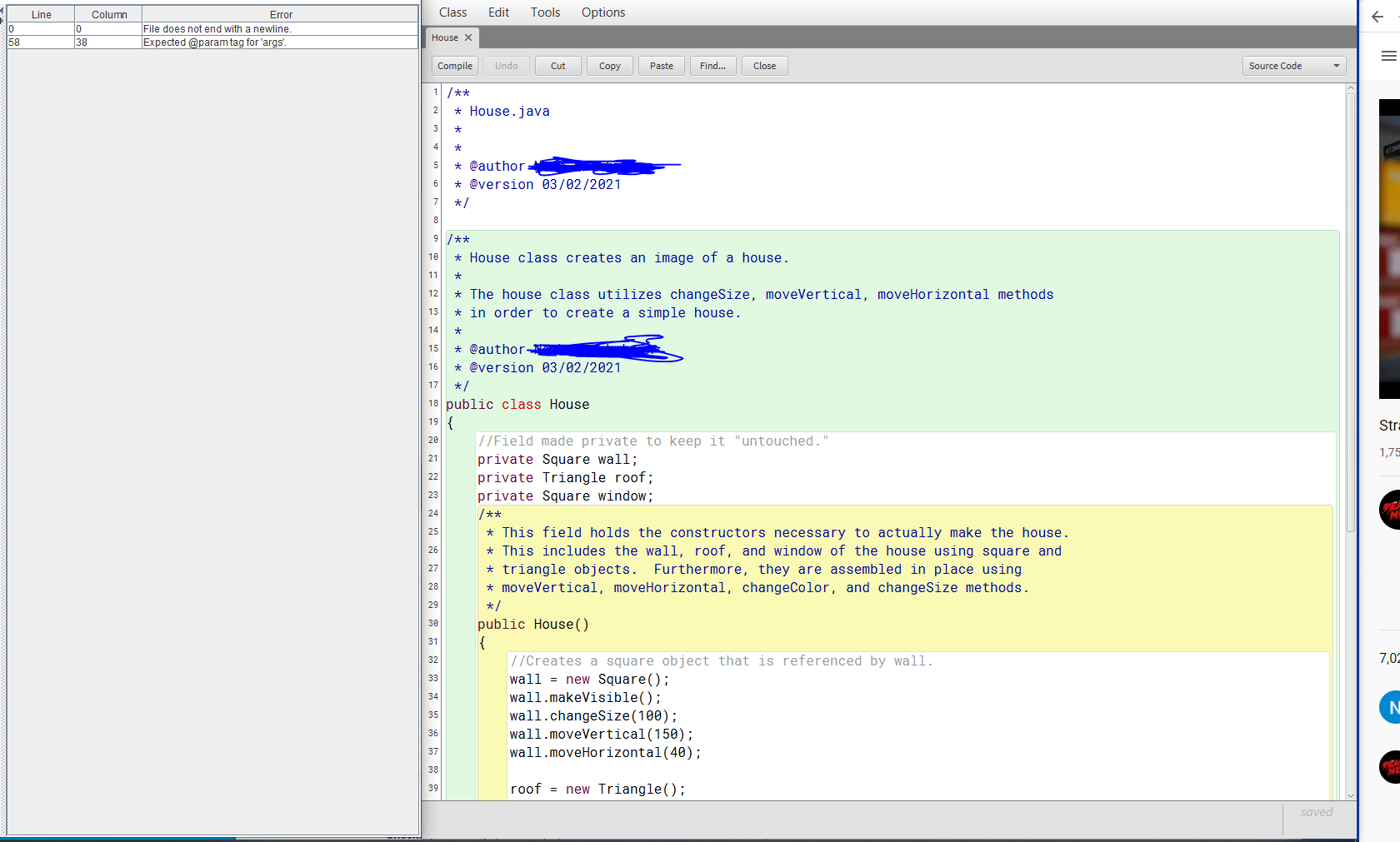This screenshot has width=1400, height=842.
Task: Open the Tools menu
Action: tap(545, 12)
